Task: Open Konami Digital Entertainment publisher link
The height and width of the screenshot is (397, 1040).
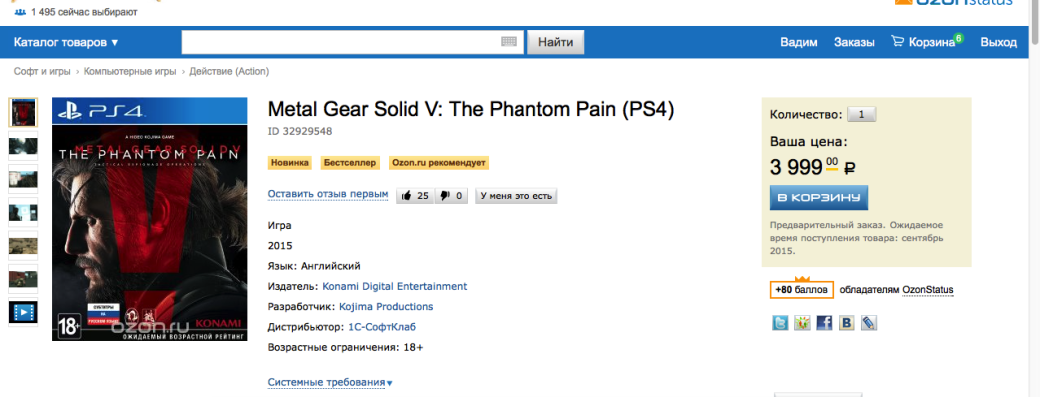Action: click(x=395, y=286)
